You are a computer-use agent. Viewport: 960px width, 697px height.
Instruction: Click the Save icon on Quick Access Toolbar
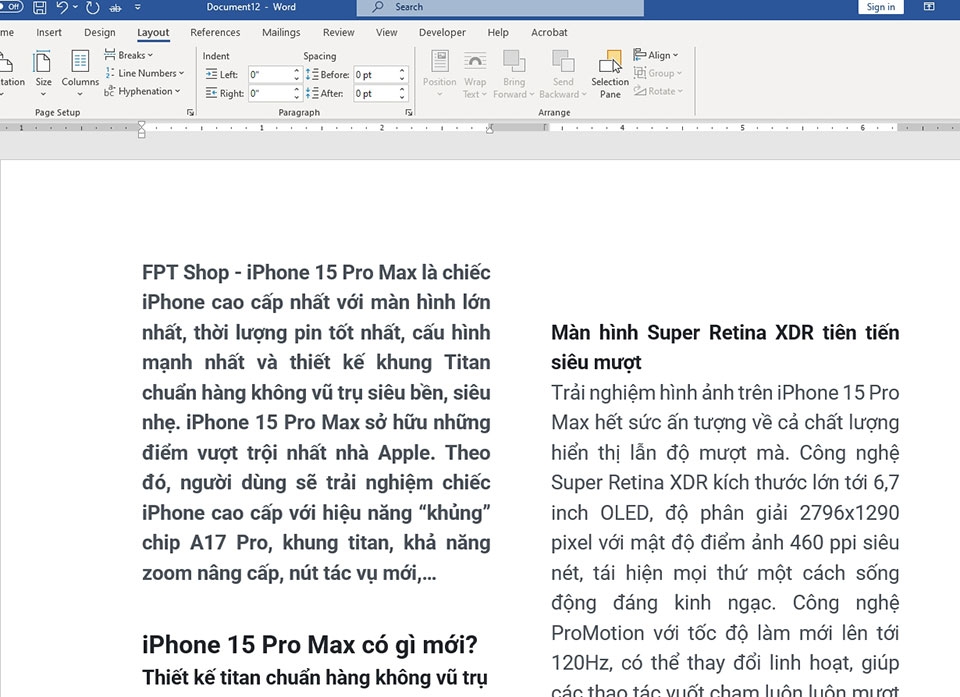click(39, 7)
